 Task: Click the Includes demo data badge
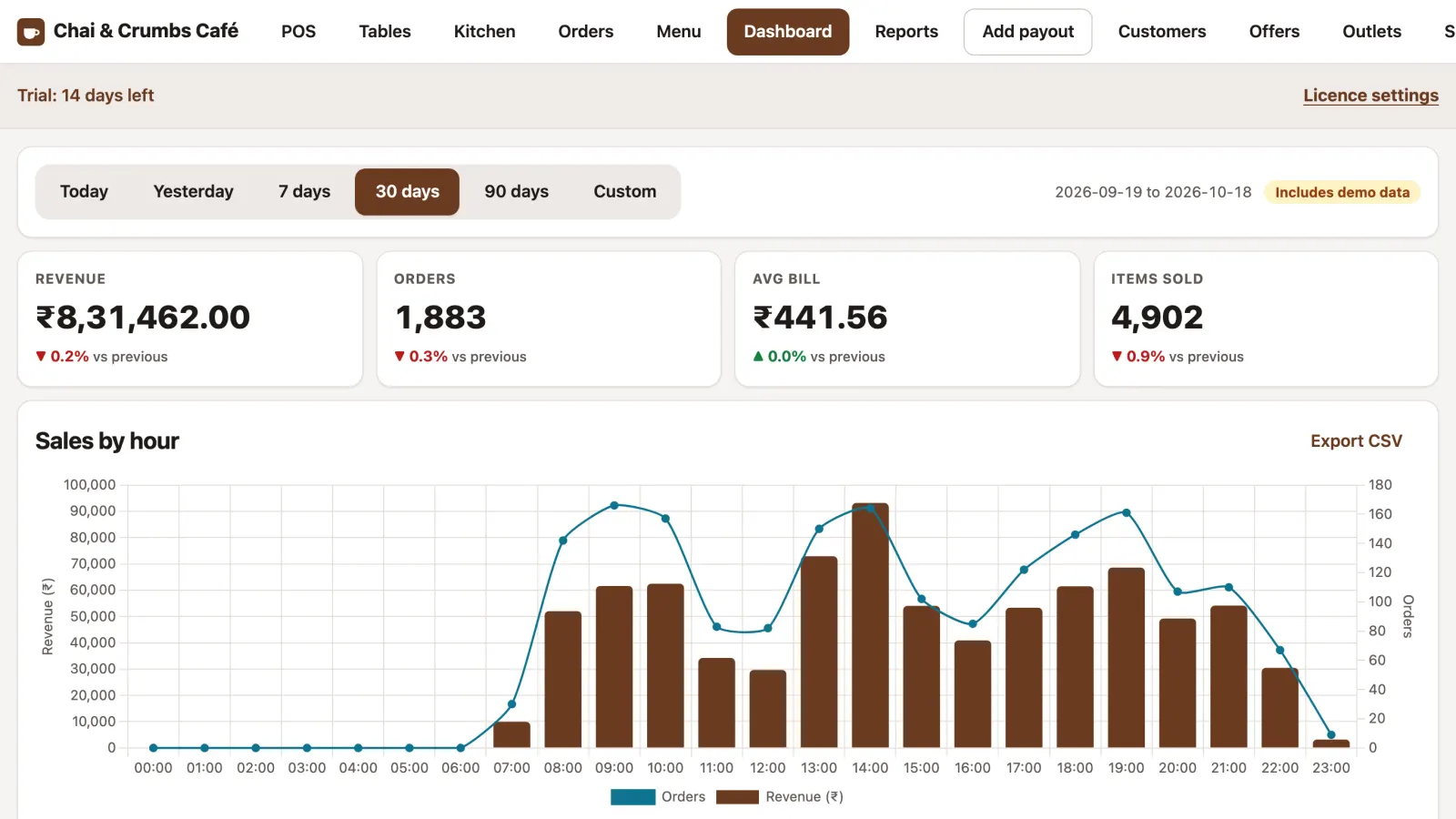tap(1342, 192)
